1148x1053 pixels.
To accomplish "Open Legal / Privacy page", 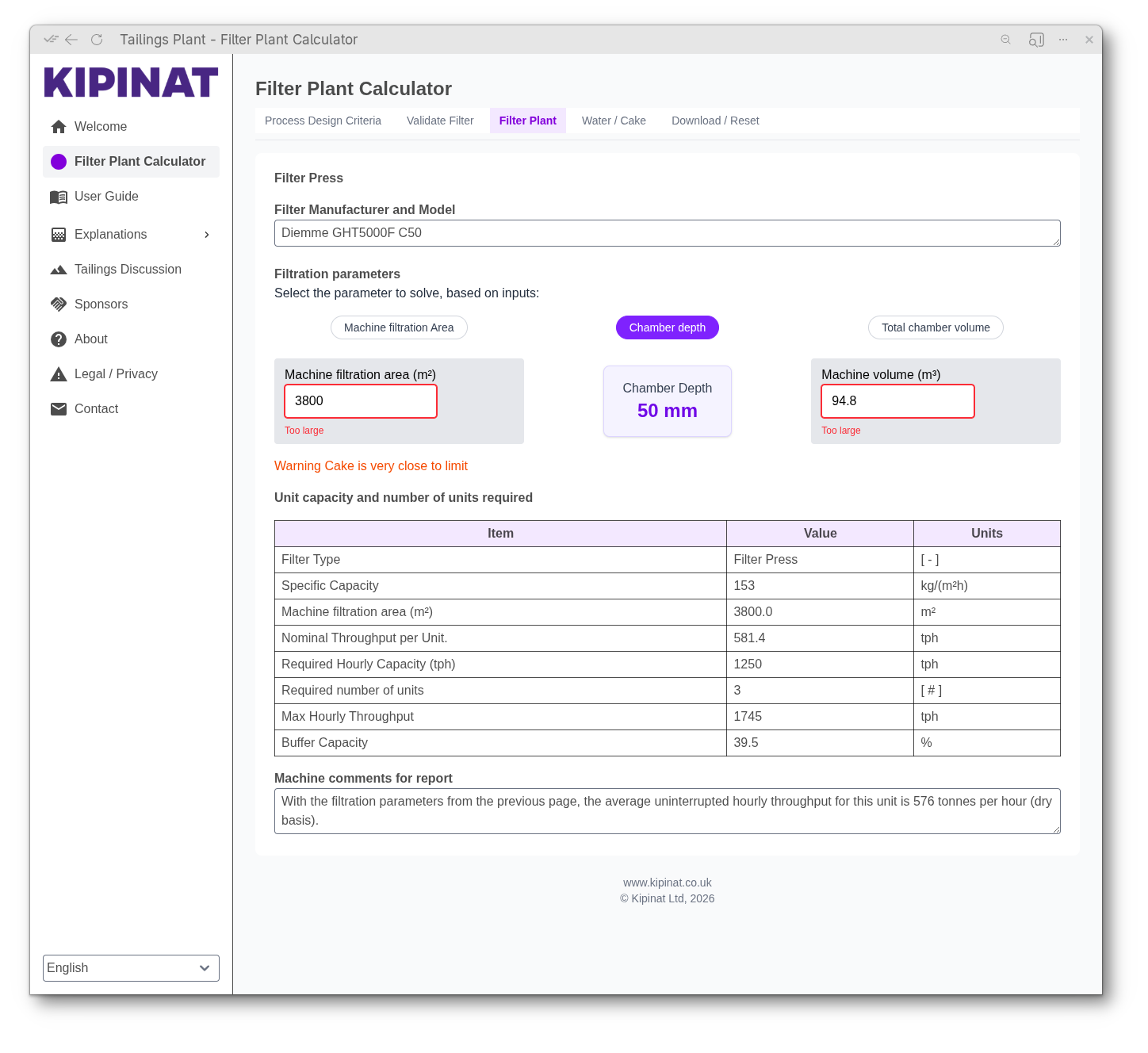I will pyautogui.click(x=131, y=374).
